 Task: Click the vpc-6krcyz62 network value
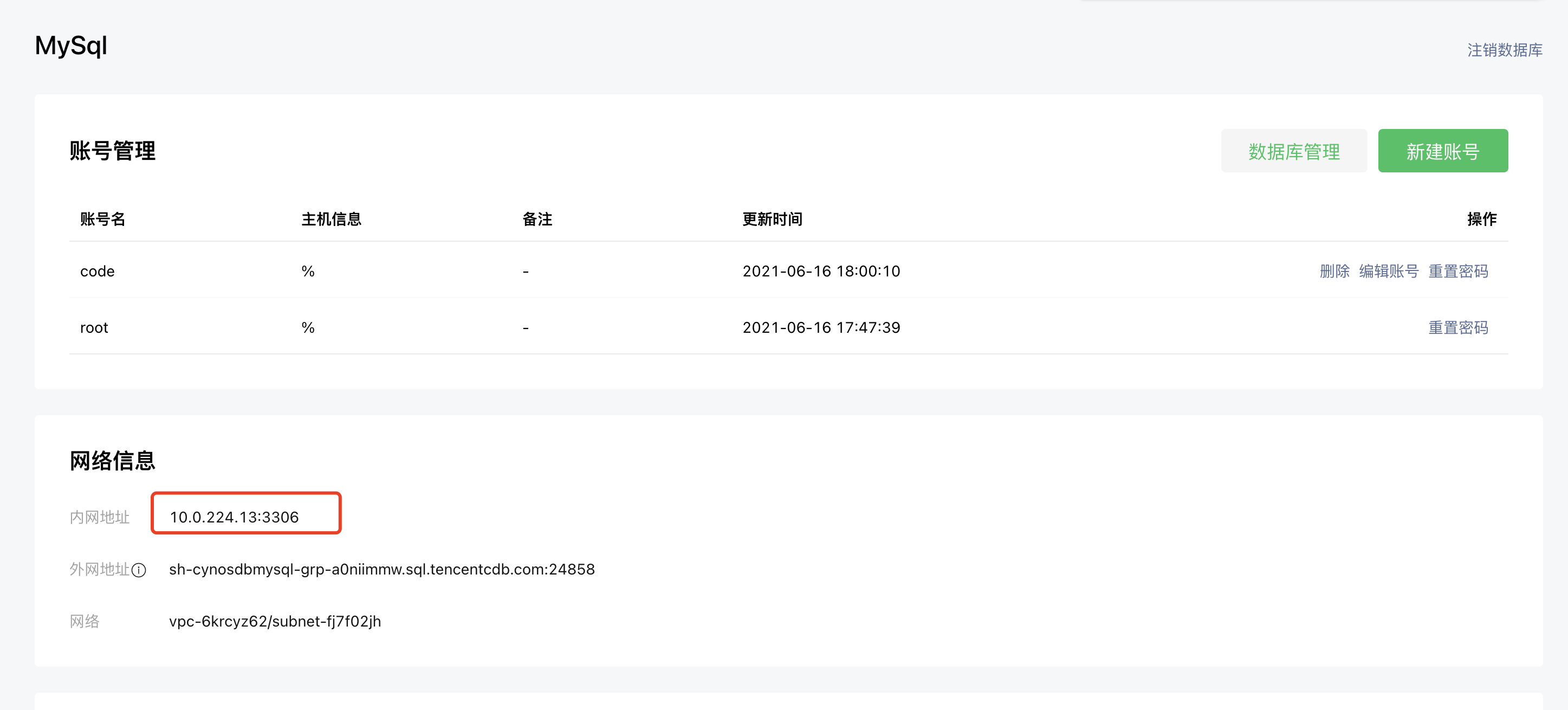coord(275,621)
